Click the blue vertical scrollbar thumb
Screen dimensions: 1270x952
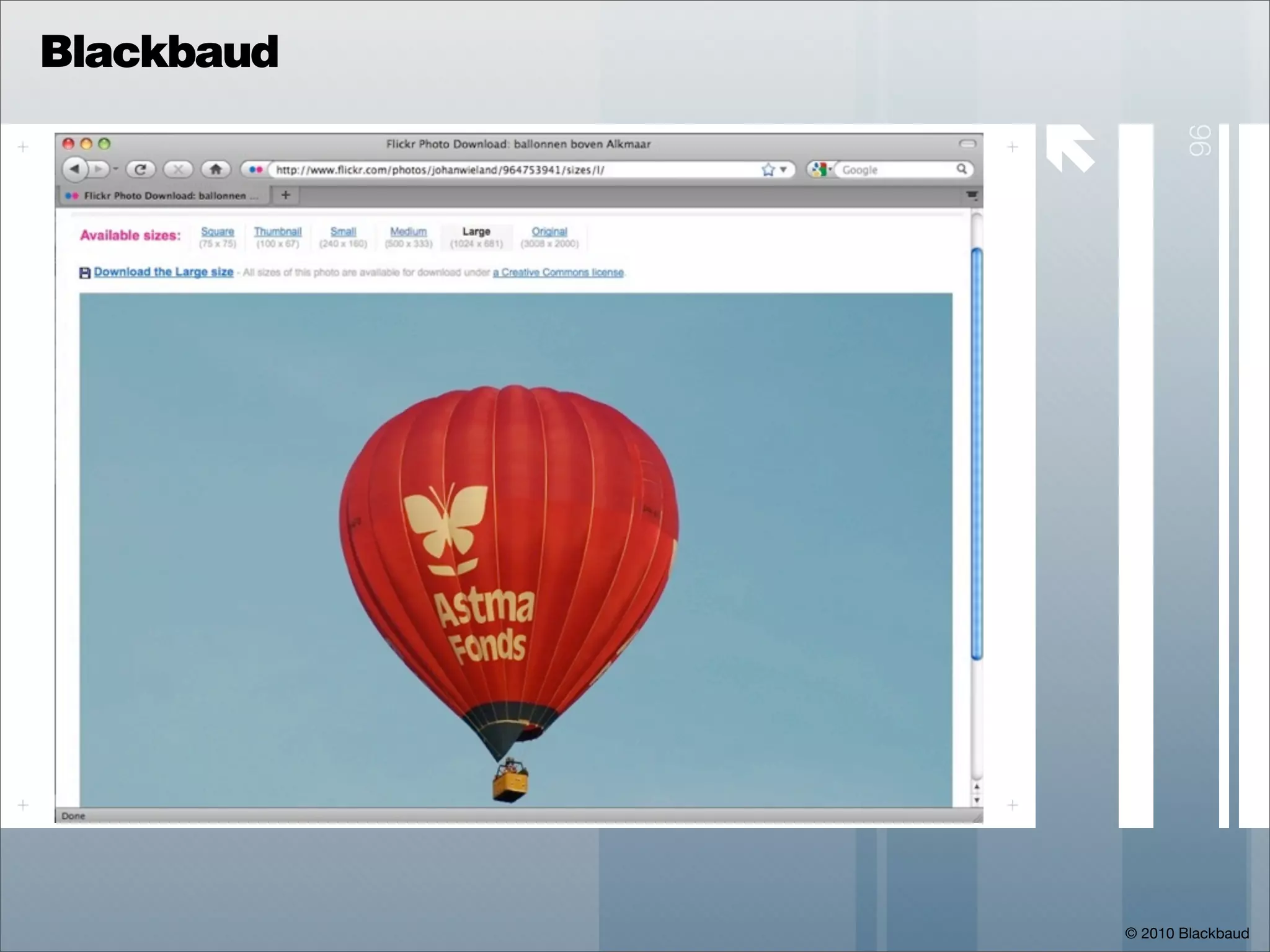[x=977, y=454]
